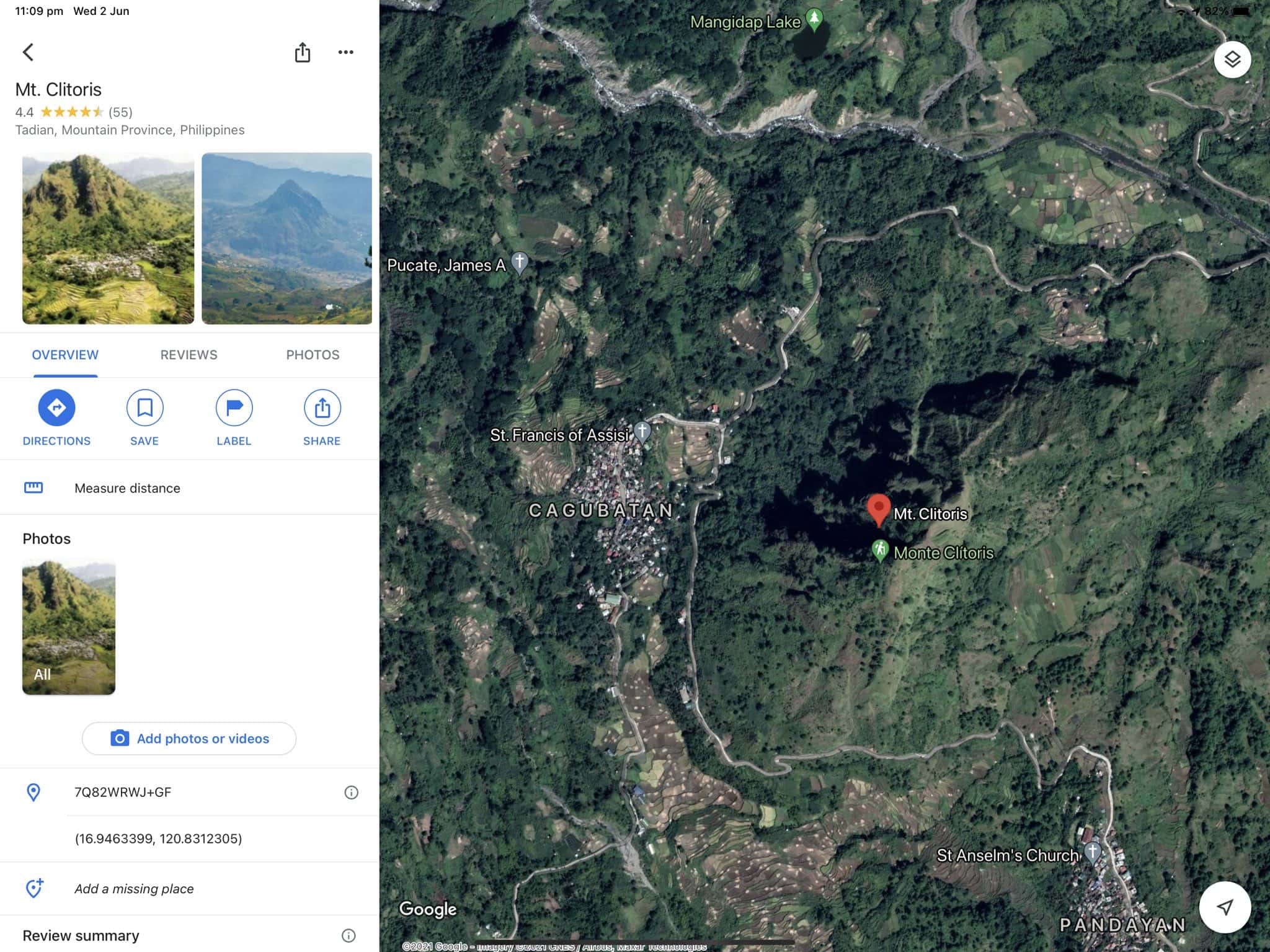Switch to the Reviews tab
Image resolution: width=1270 pixels, height=952 pixels.
tap(189, 355)
